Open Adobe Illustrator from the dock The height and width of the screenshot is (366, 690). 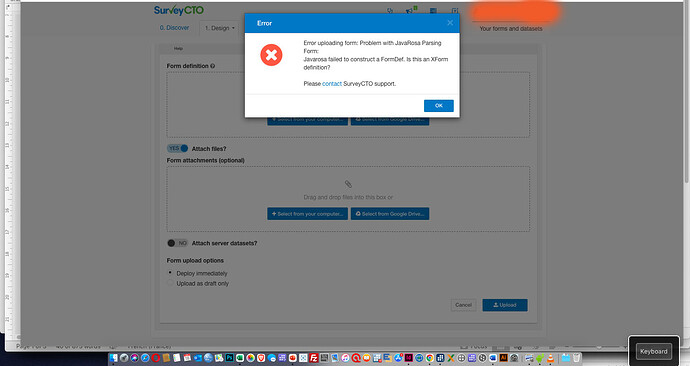503,358
